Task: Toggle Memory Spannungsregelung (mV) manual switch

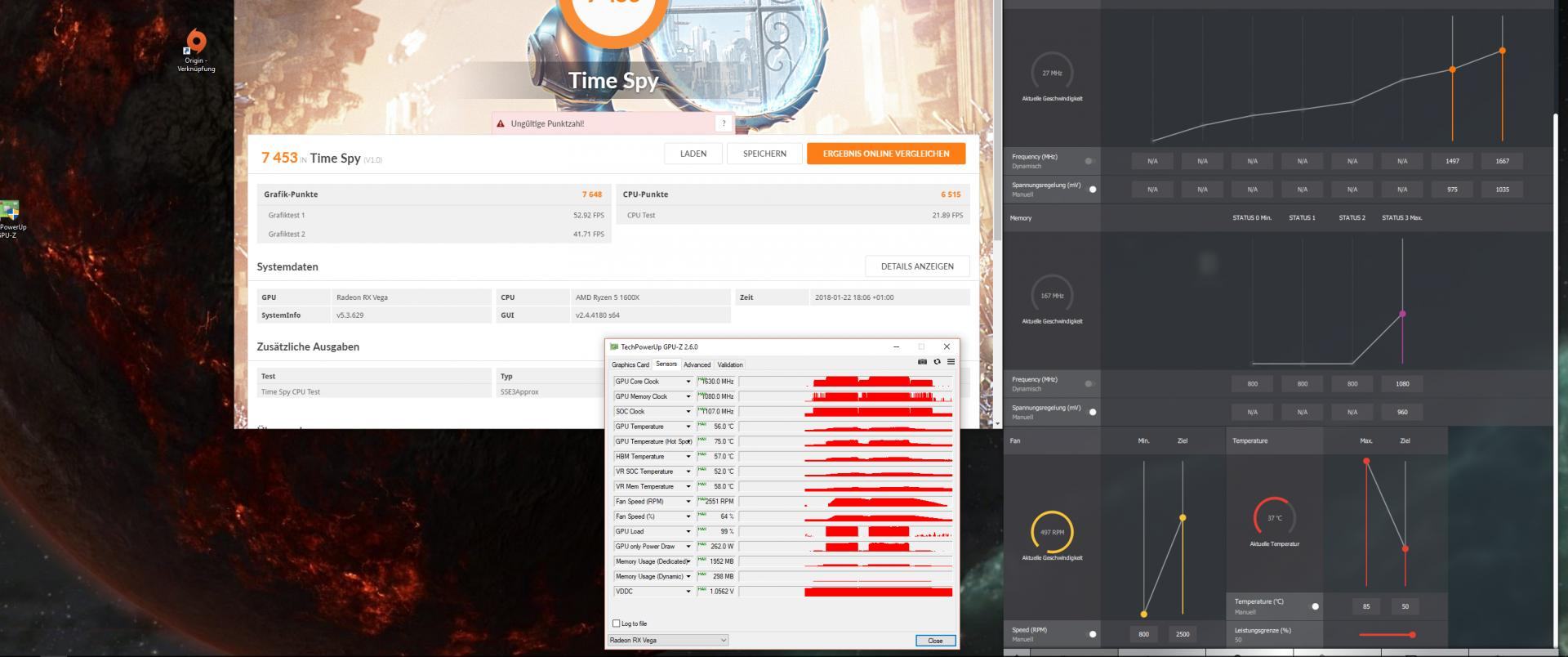Action: click(1093, 412)
